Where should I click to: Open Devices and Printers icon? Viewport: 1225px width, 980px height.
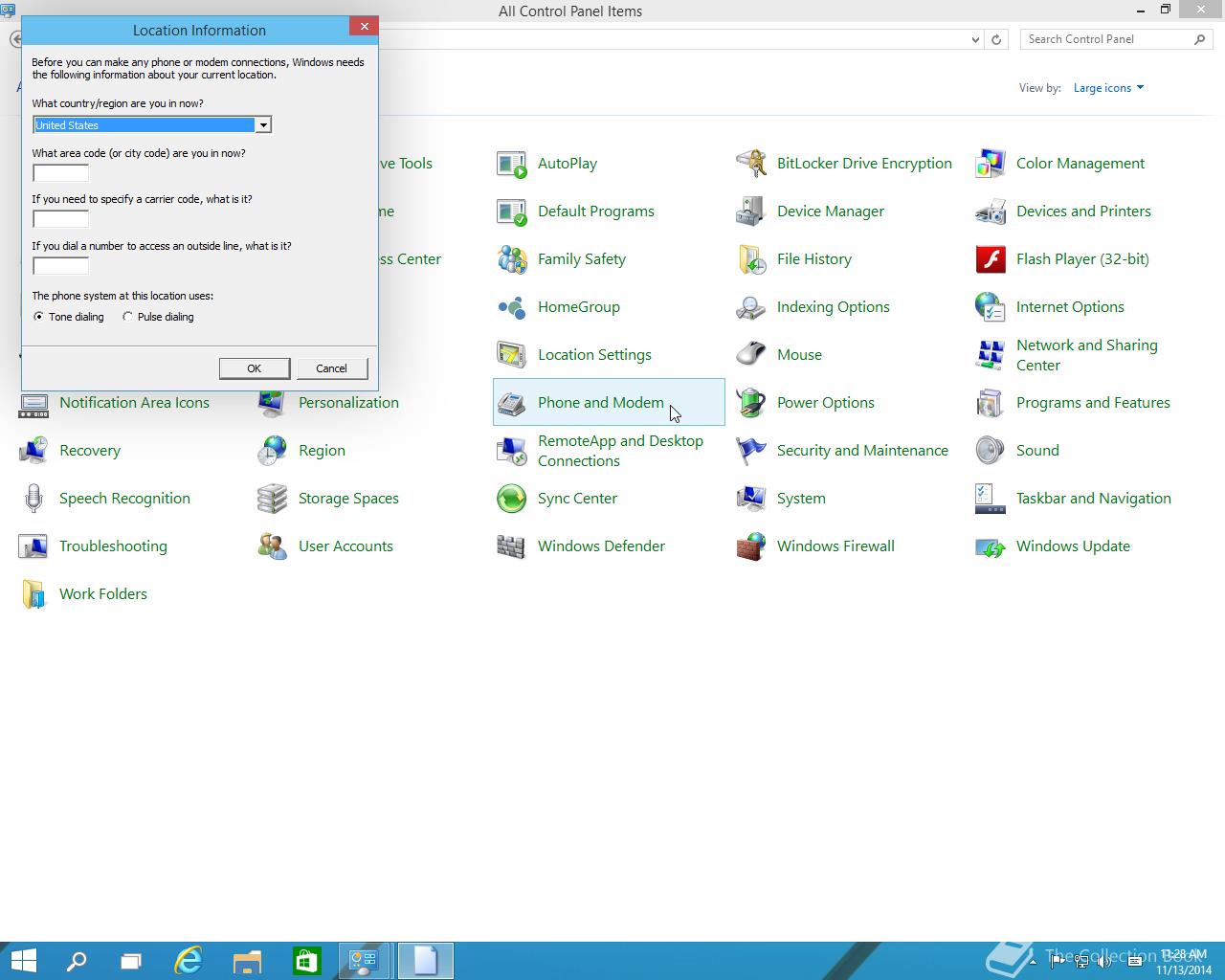click(x=991, y=212)
